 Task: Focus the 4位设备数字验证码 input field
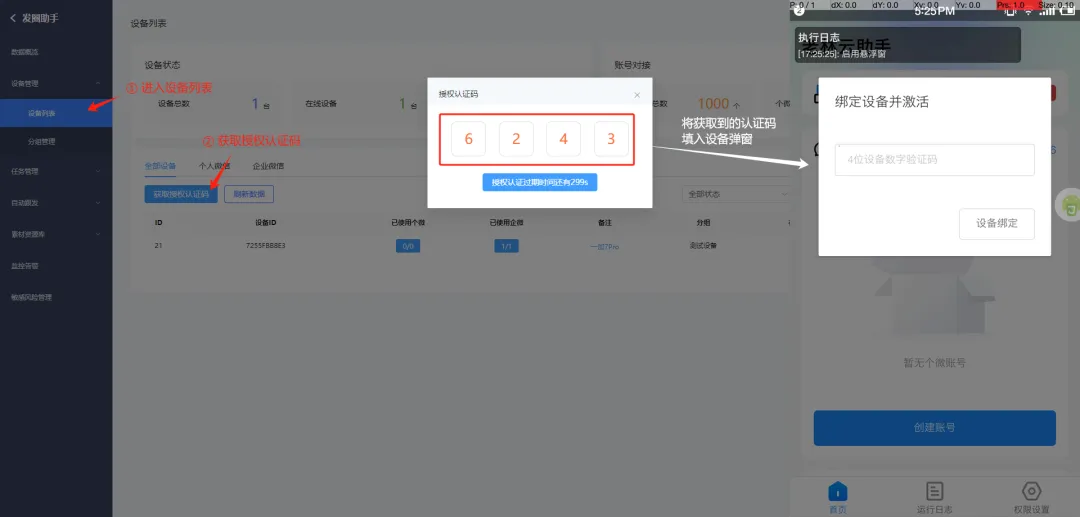tap(935, 160)
